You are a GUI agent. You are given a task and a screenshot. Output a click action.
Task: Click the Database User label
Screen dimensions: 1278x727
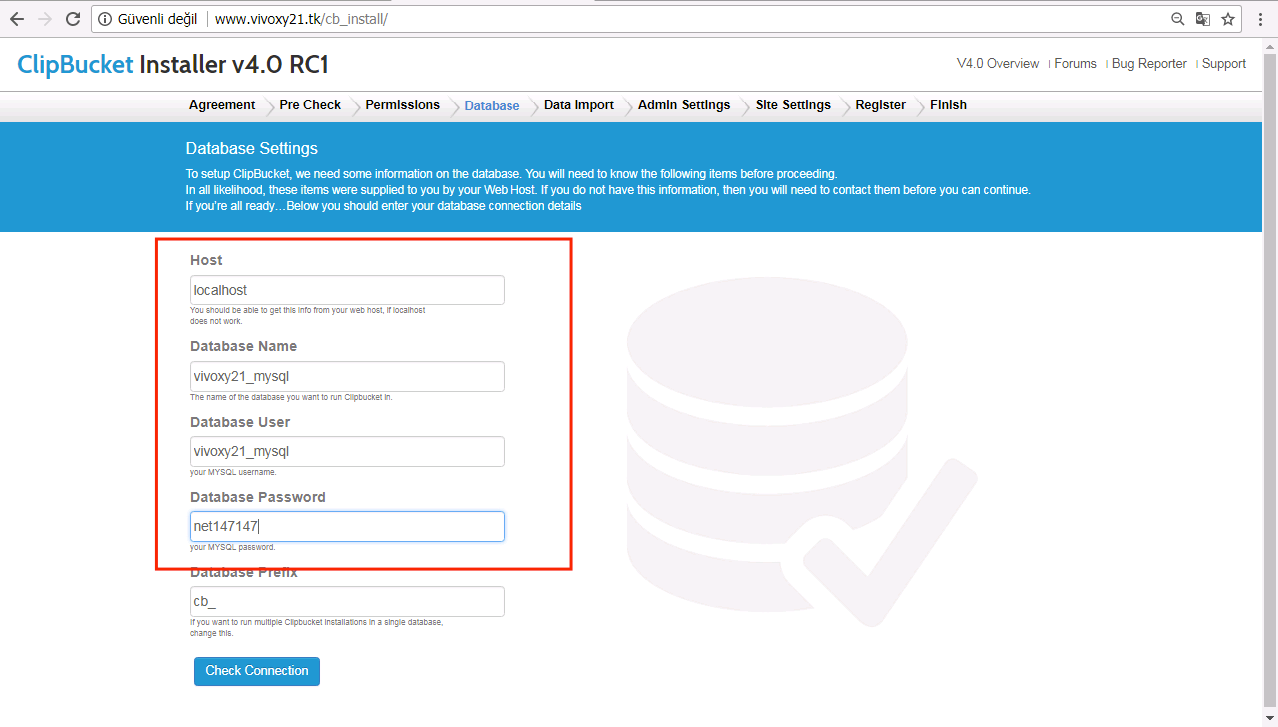240,422
